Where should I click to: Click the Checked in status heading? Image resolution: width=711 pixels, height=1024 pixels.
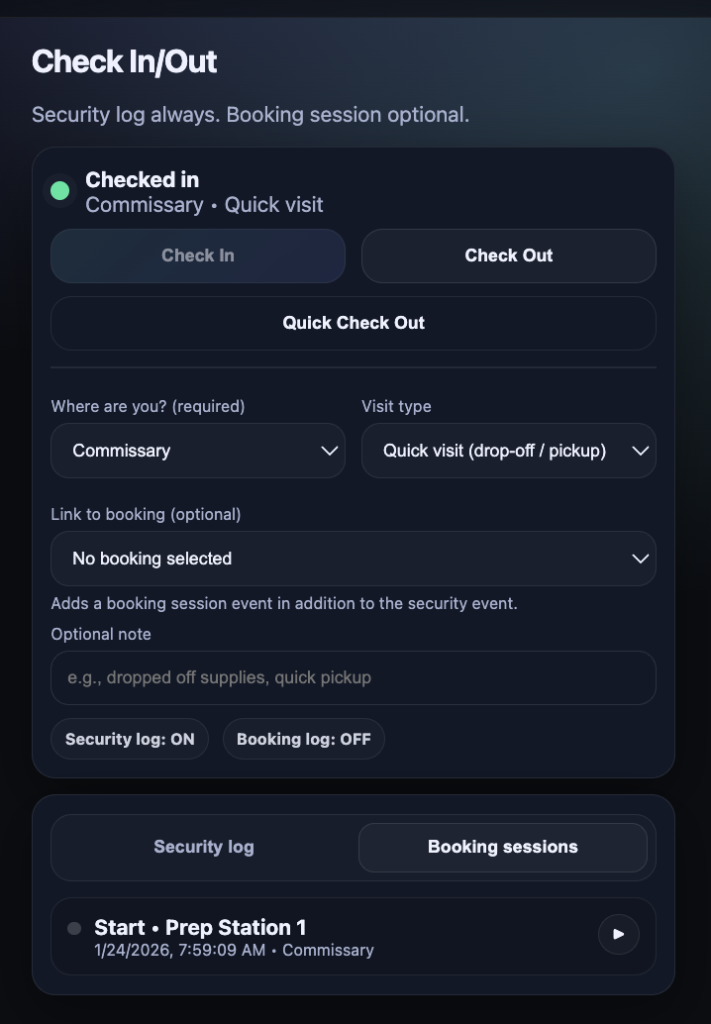[142, 180]
